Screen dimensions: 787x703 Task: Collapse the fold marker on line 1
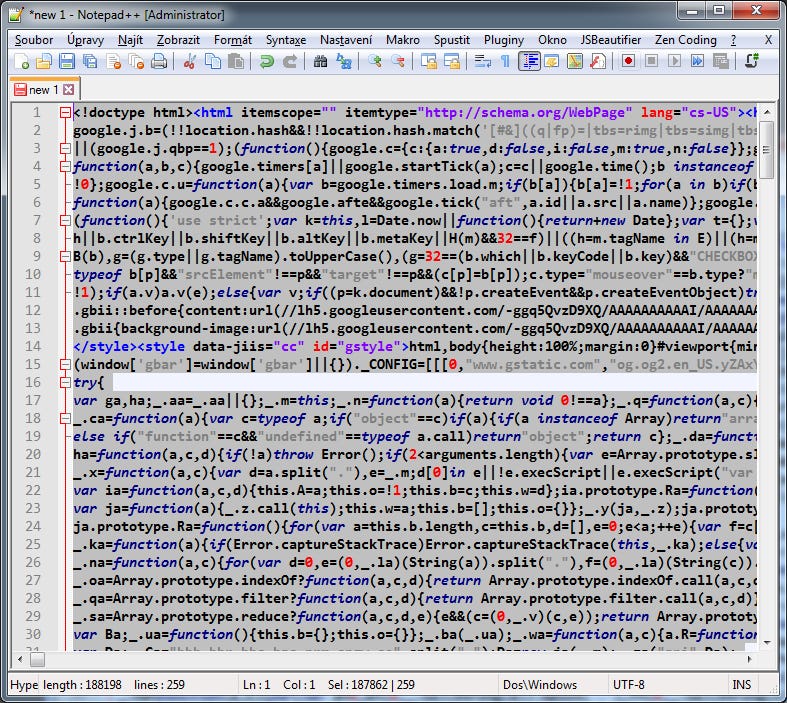[x=65, y=112]
